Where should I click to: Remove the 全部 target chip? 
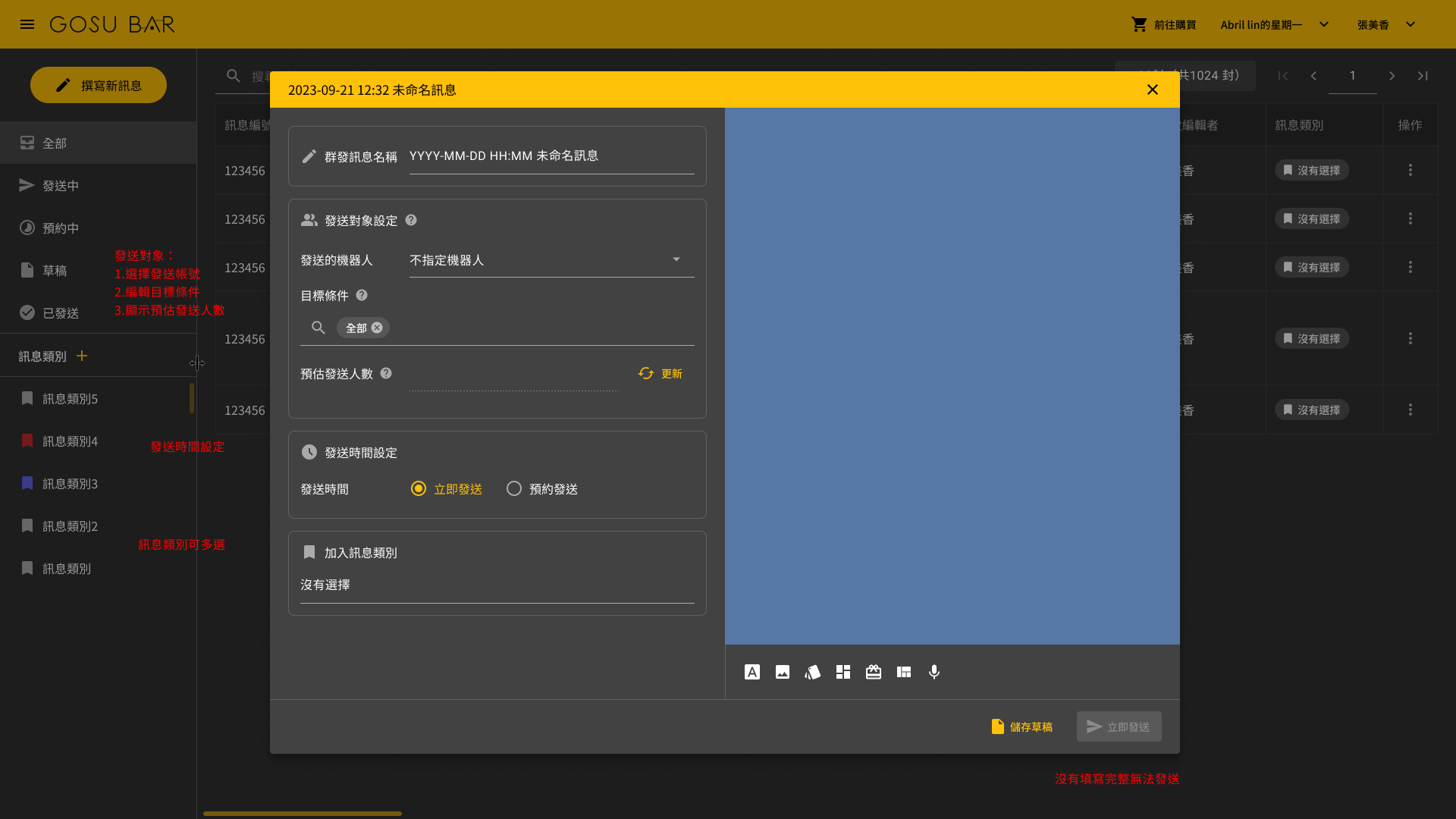pos(377,328)
